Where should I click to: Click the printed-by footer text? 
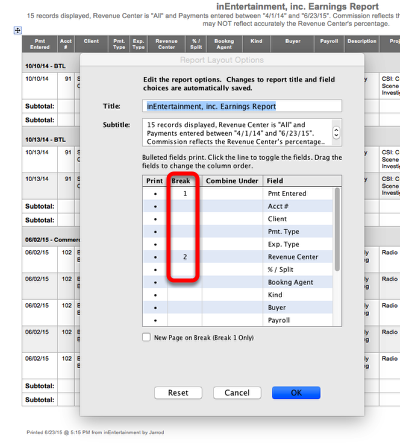tap(95, 432)
